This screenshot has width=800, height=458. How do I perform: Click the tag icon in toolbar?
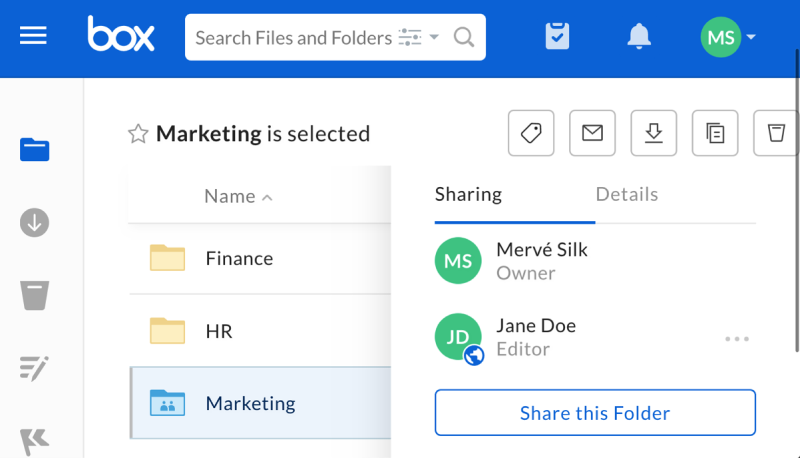point(531,133)
